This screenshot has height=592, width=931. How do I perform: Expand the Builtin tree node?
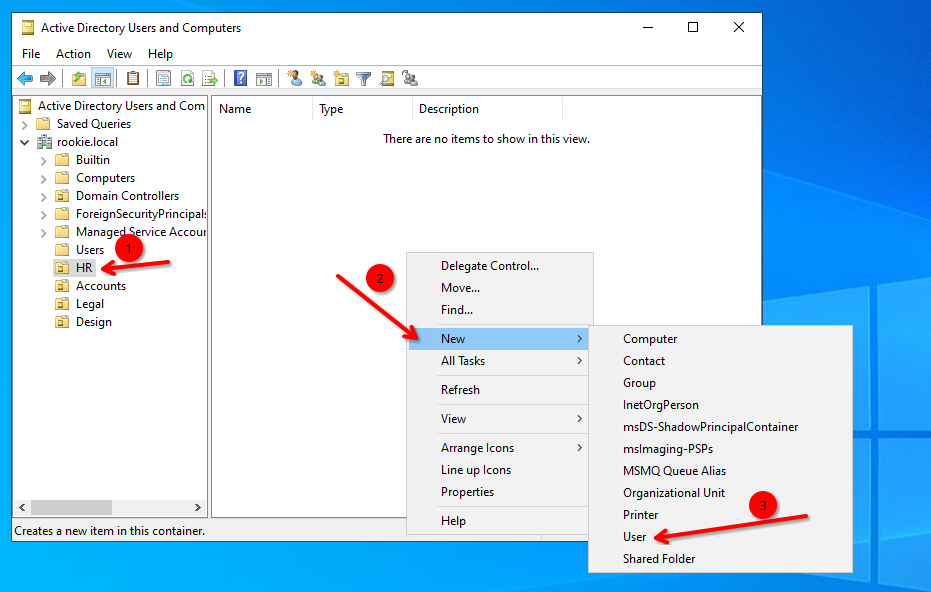click(x=43, y=160)
